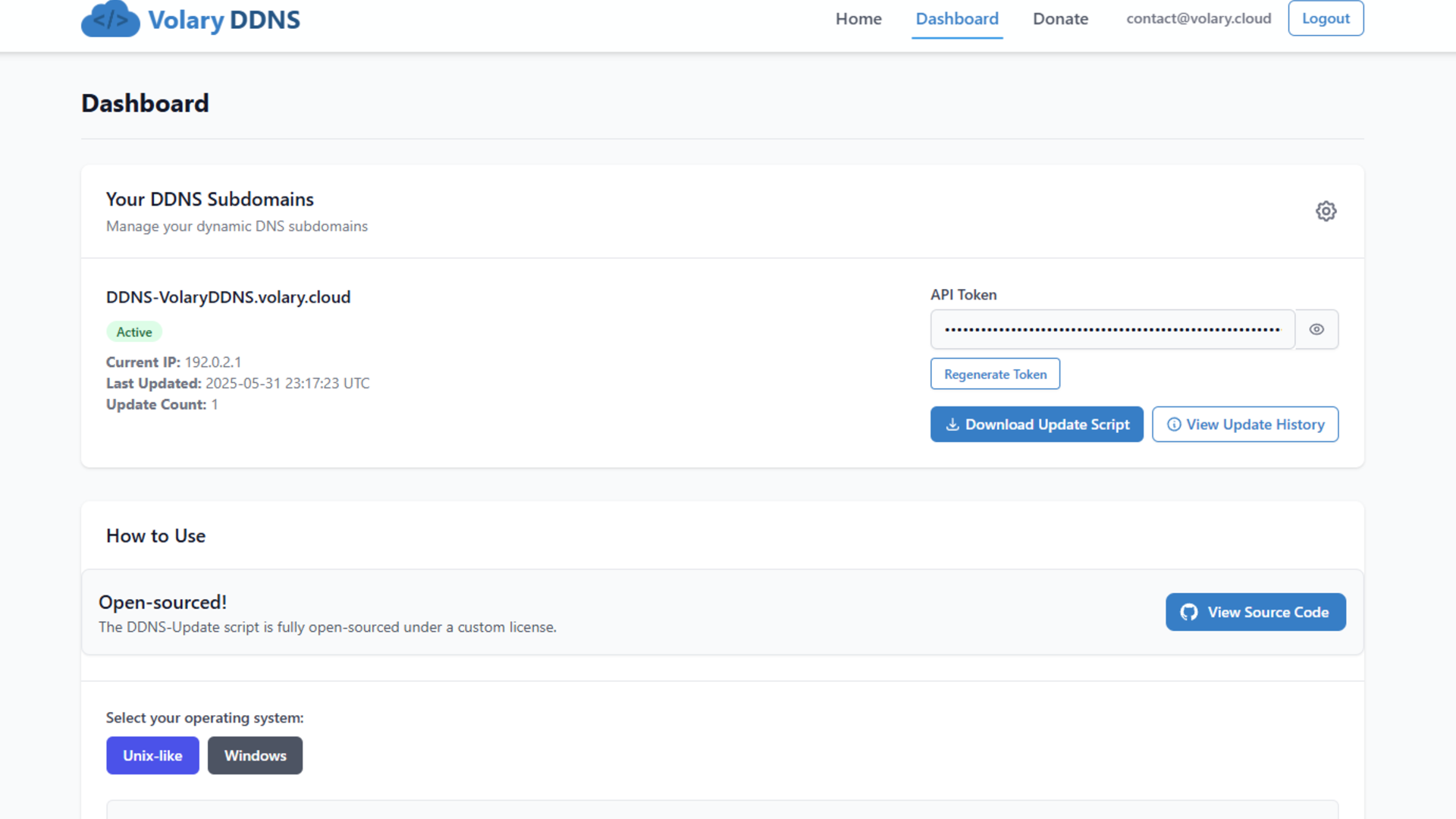This screenshot has width=1456, height=819.
Task: Open subdomain settings gear icon
Action: (1326, 211)
